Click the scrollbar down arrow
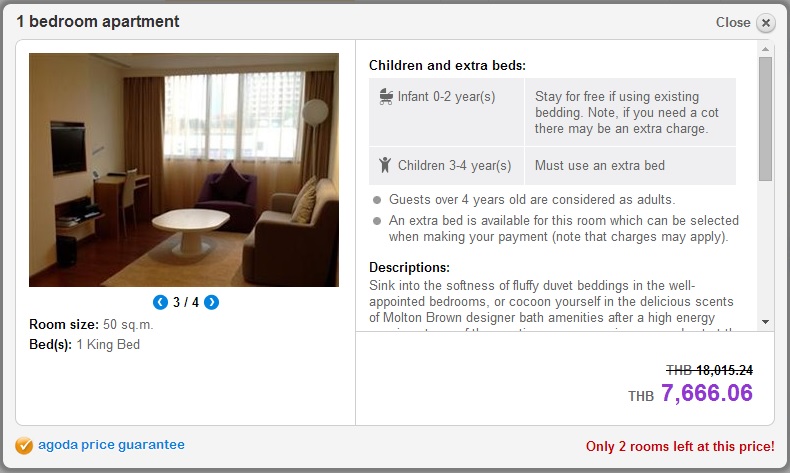This screenshot has height=473, width=790. (x=765, y=322)
